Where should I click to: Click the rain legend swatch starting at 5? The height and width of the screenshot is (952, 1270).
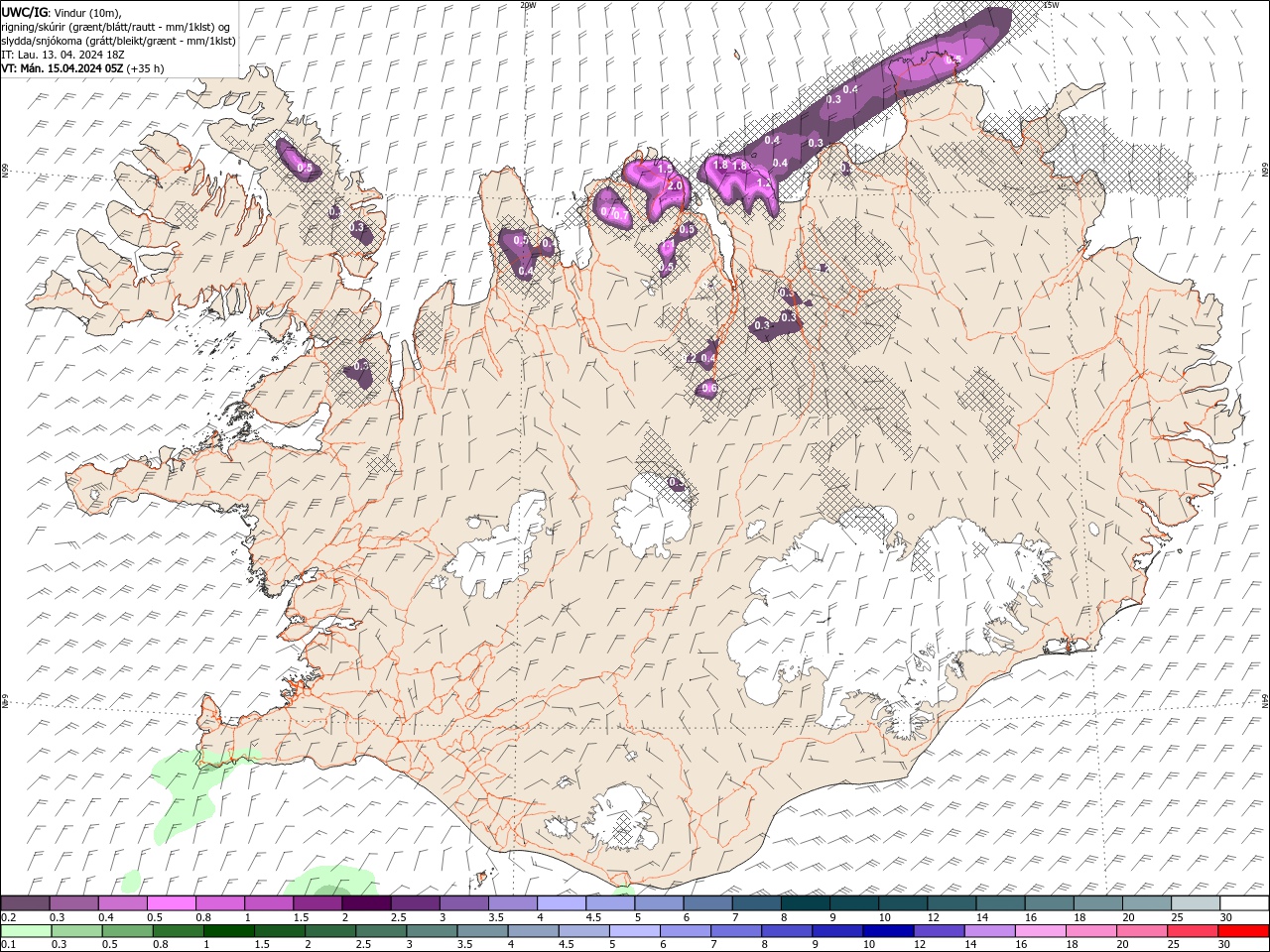coord(635,931)
